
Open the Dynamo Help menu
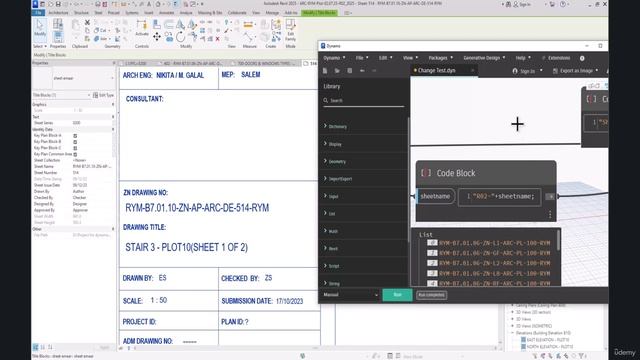(523, 58)
